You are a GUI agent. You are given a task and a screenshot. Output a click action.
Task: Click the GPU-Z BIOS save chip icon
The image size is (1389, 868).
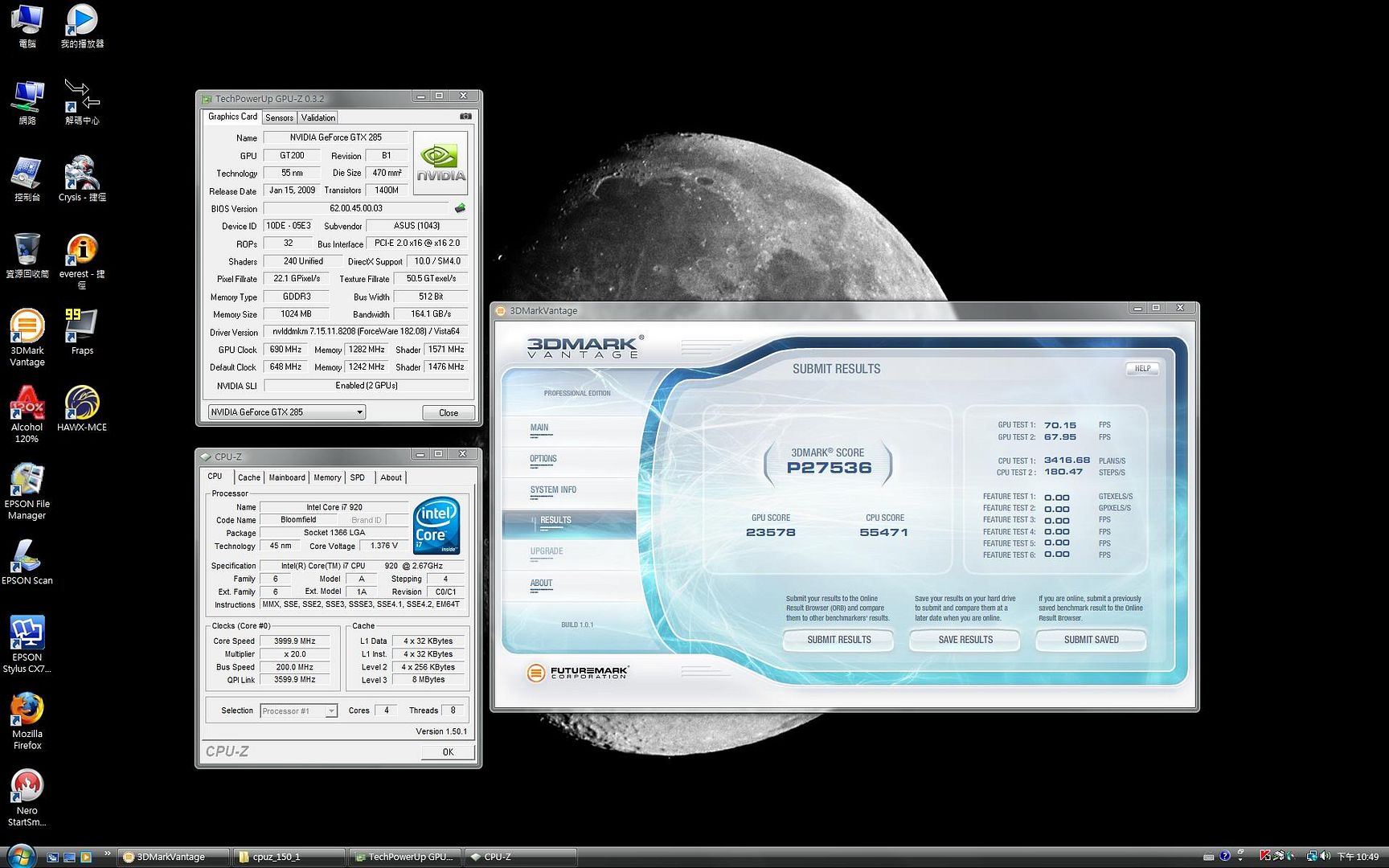pos(460,208)
